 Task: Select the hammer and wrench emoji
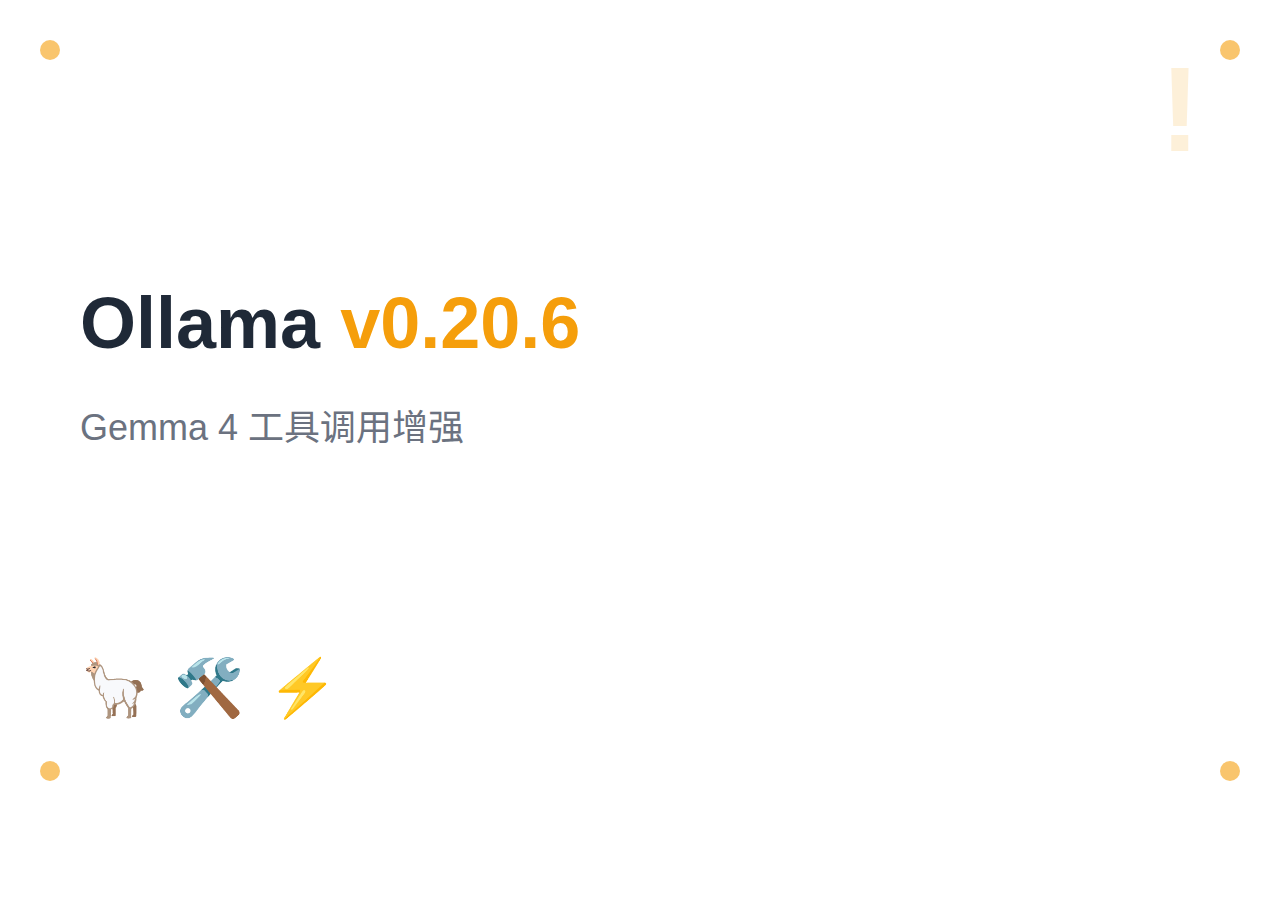pyautogui.click(x=209, y=688)
